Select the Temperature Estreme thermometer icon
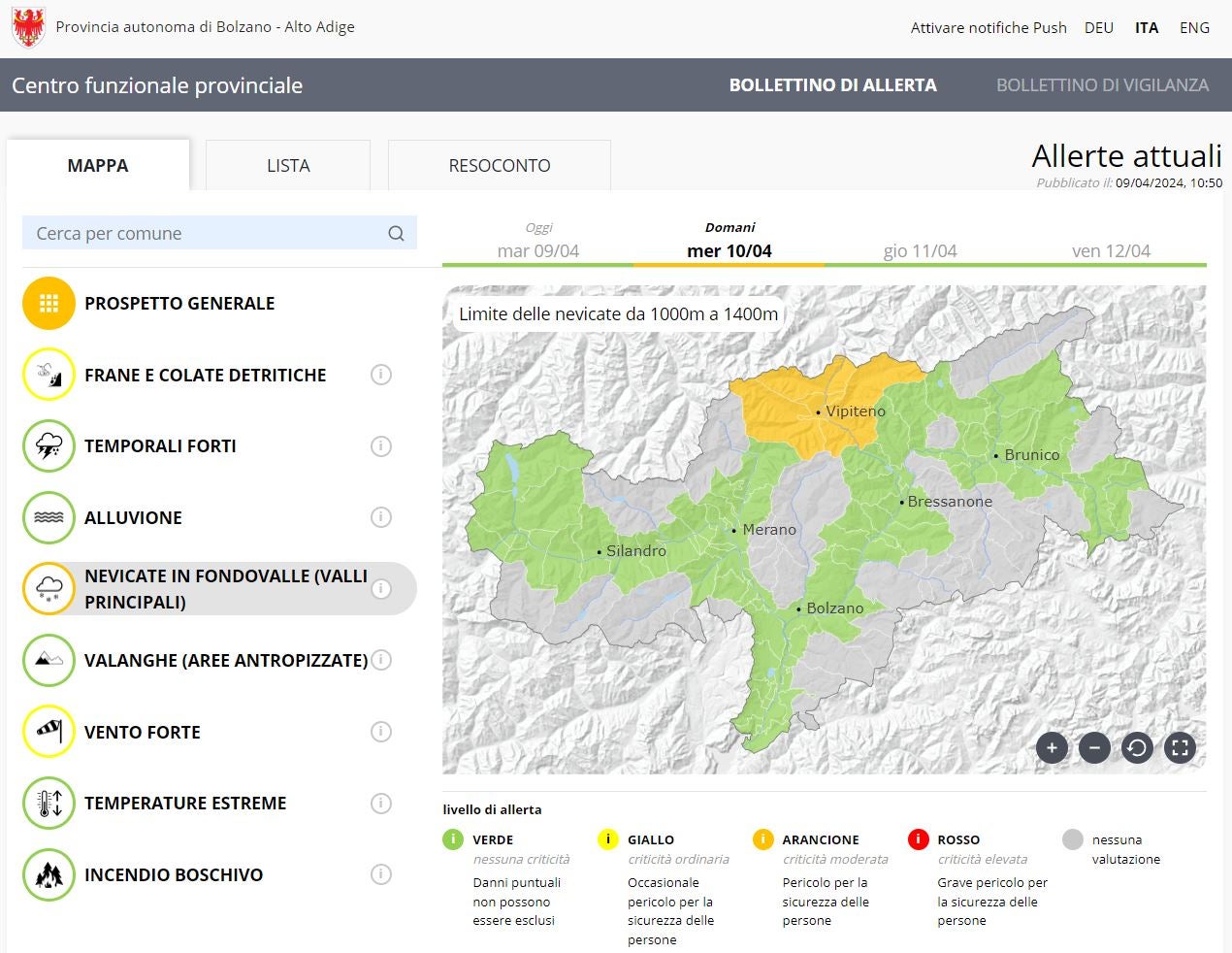Screen dimensions: 1232x953 click(x=49, y=803)
